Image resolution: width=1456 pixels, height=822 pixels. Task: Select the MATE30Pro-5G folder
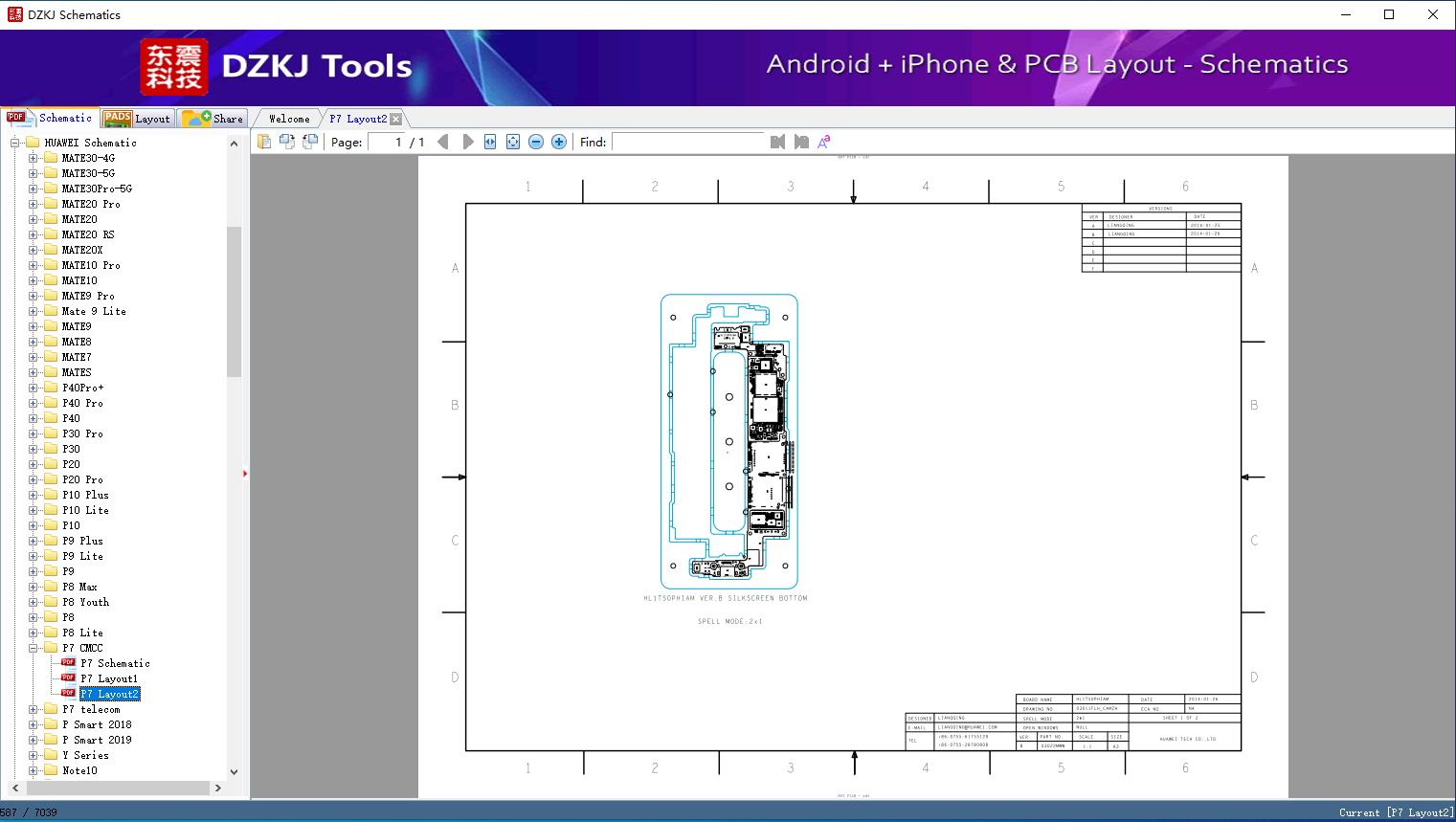[97, 189]
